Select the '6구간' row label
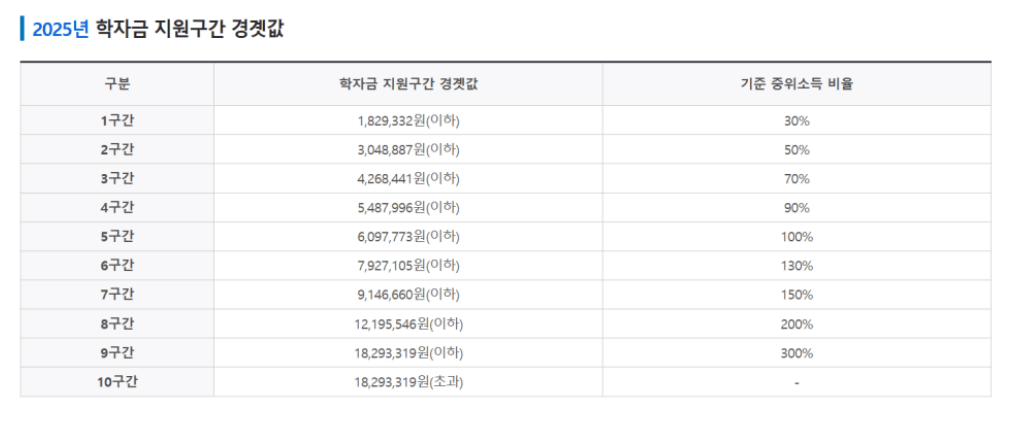The width and height of the screenshot is (1025, 428). [x=117, y=266]
